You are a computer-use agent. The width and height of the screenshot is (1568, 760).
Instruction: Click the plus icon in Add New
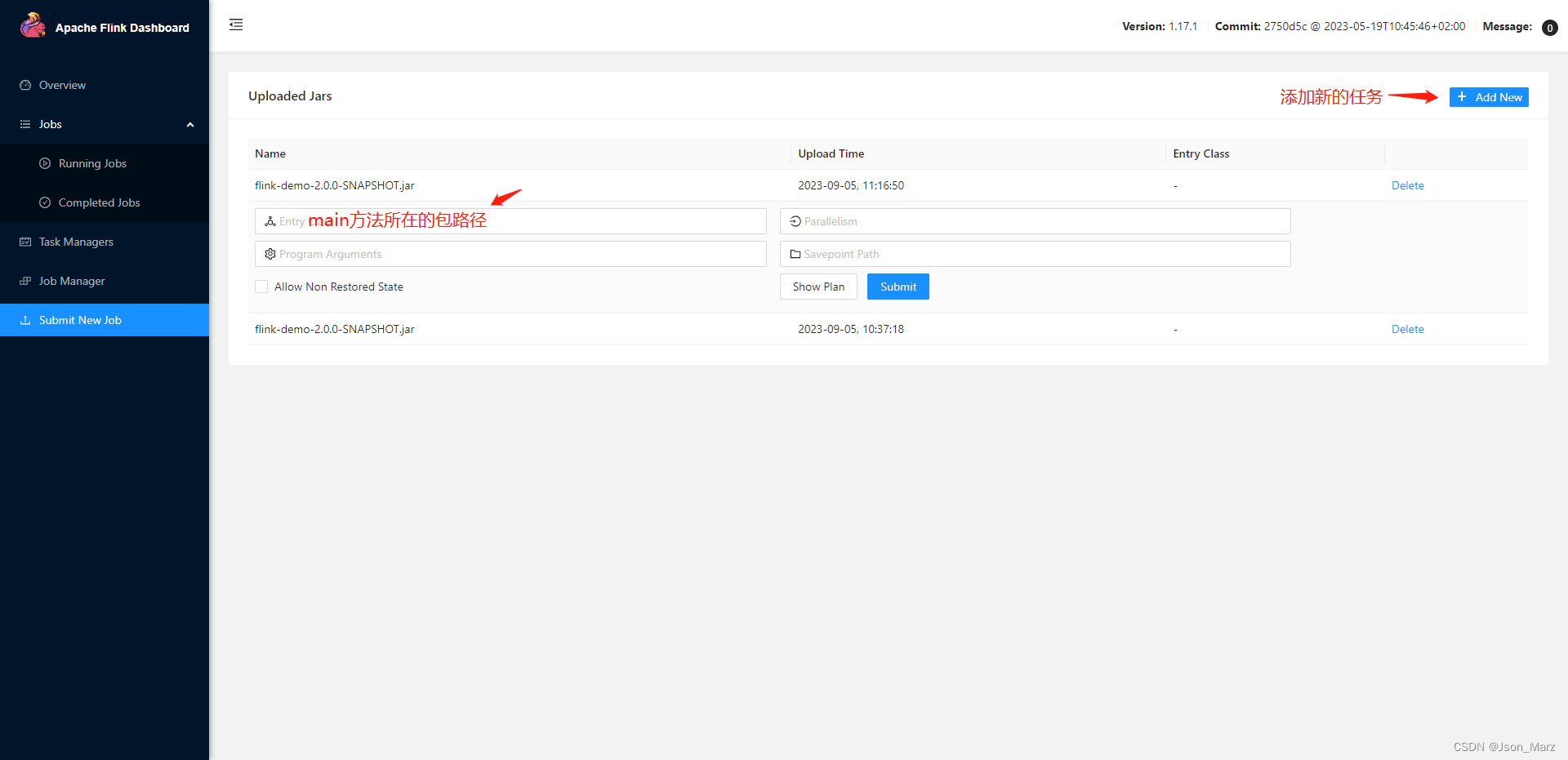[x=1462, y=96]
